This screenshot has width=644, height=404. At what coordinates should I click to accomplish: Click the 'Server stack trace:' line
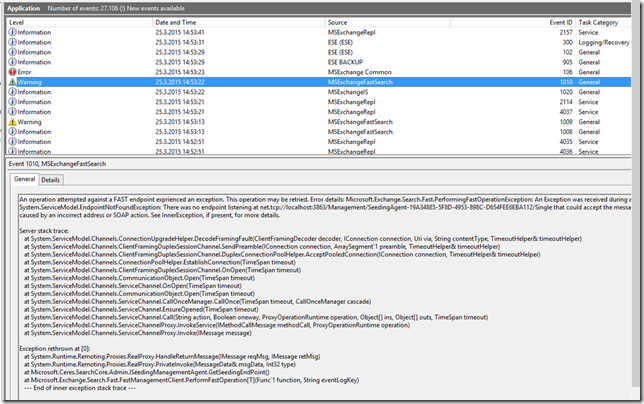point(44,231)
